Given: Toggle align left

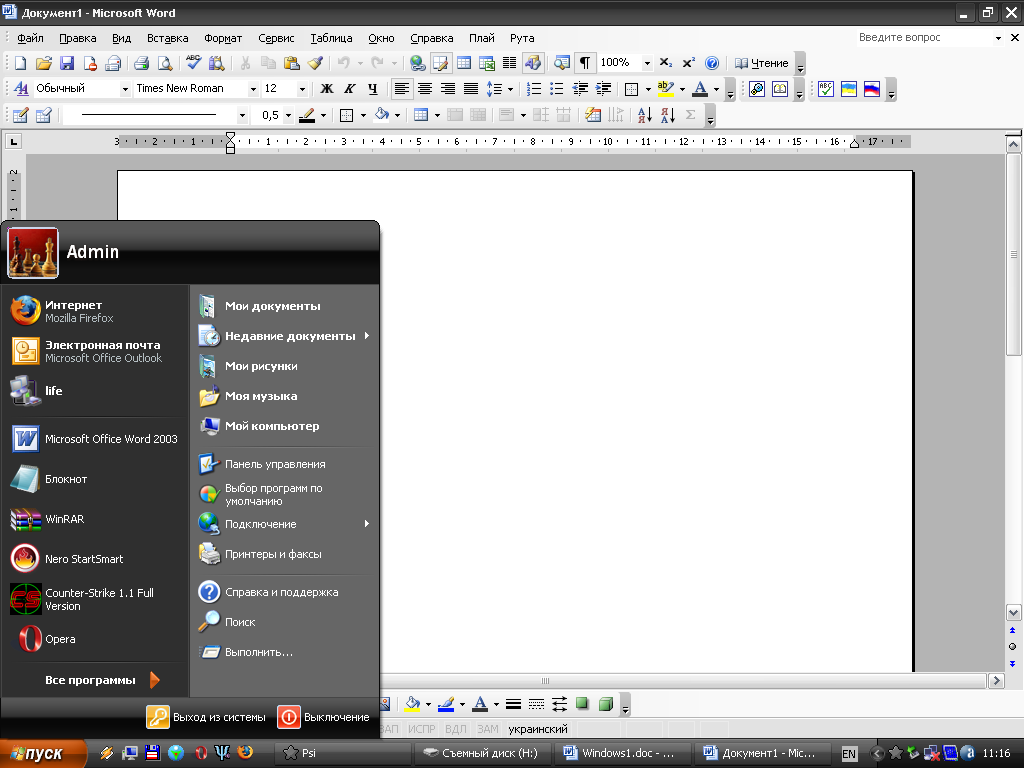Looking at the screenshot, I should coord(402,89).
